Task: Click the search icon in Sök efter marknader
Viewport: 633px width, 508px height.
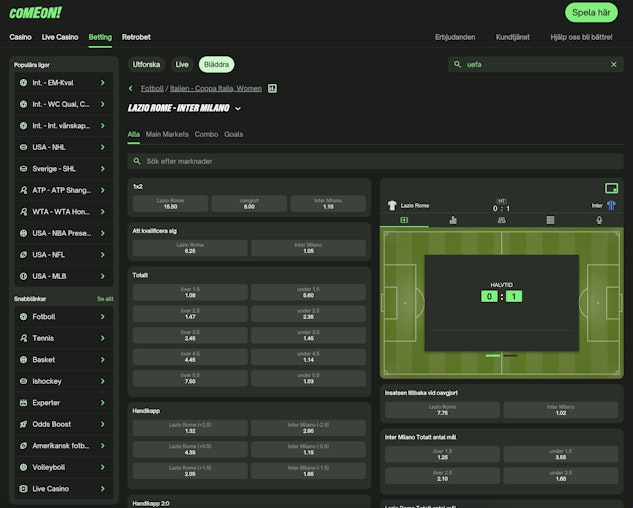Action: pos(137,161)
